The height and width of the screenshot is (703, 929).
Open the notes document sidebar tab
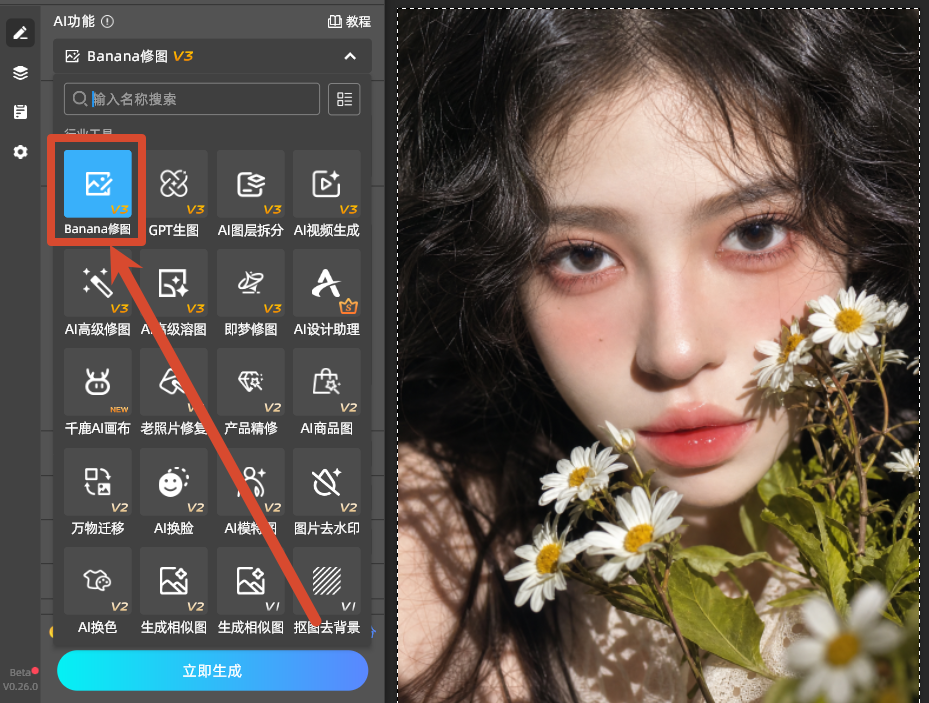[x=20, y=112]
